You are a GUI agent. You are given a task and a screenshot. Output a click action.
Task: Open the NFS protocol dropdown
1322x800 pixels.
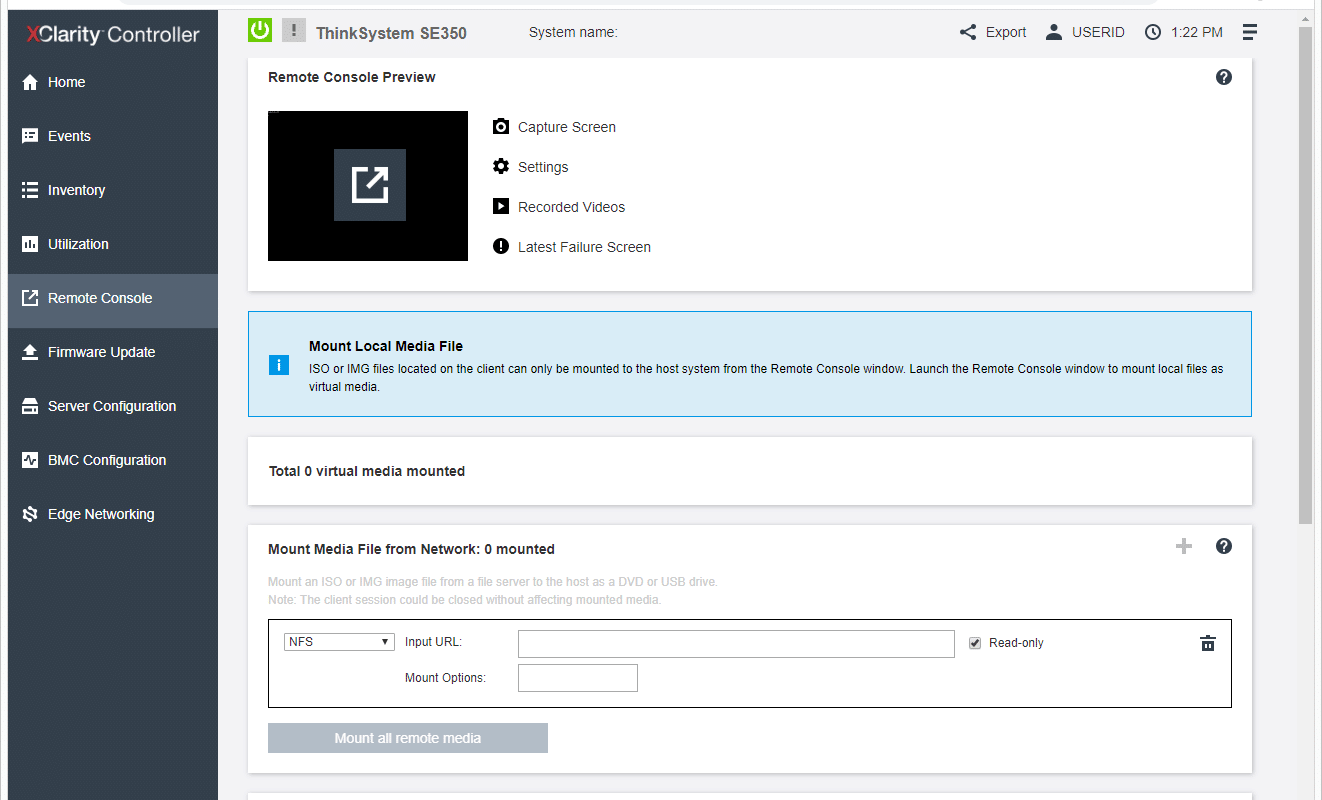(339, 642)
